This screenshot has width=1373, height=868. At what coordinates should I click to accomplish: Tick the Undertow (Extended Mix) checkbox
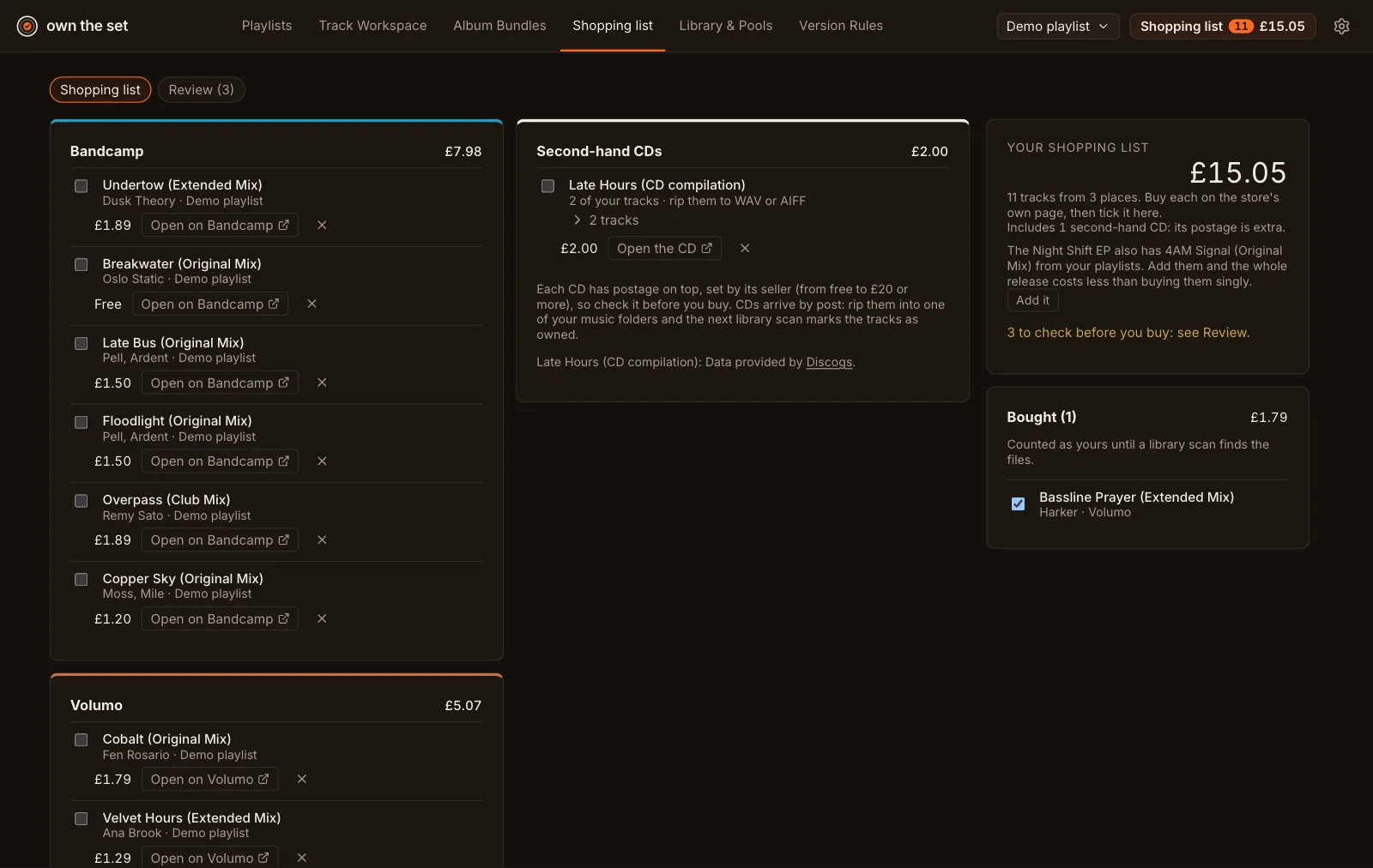[82, 186]
